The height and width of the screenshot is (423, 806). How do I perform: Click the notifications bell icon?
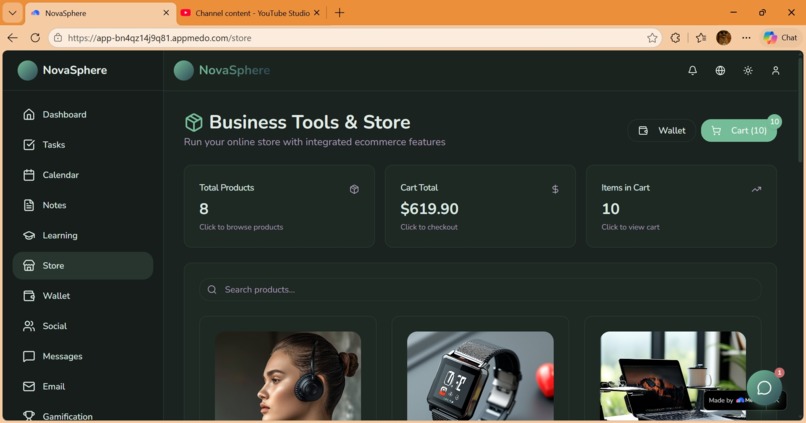click(692, 70)
